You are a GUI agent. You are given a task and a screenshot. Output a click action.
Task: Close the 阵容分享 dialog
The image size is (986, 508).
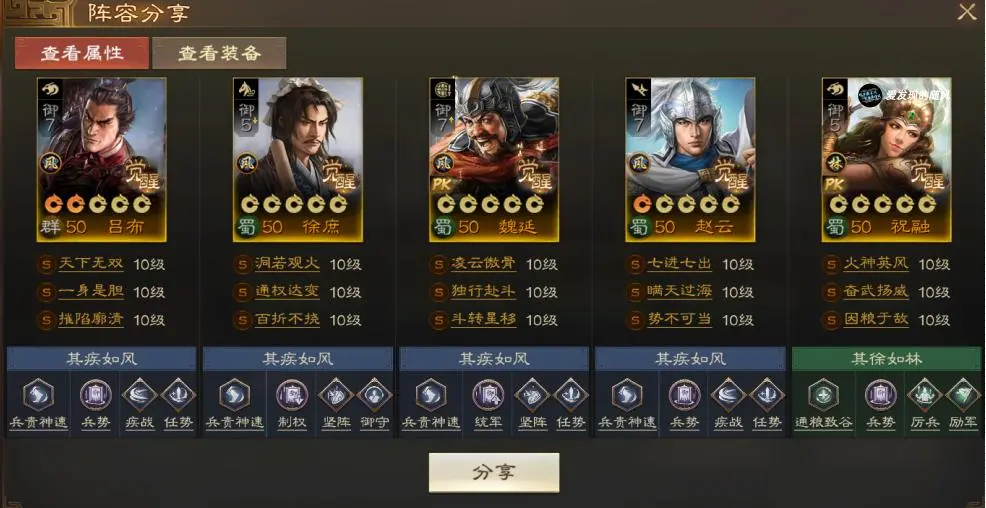(x=967, y=12)
